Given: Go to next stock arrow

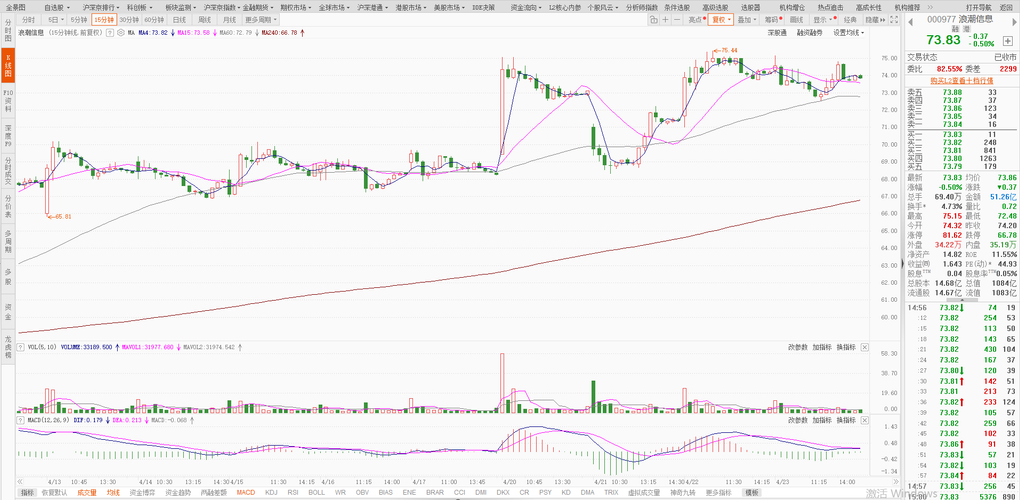Looking at the screenshot, I should [x=1014, y=22].
